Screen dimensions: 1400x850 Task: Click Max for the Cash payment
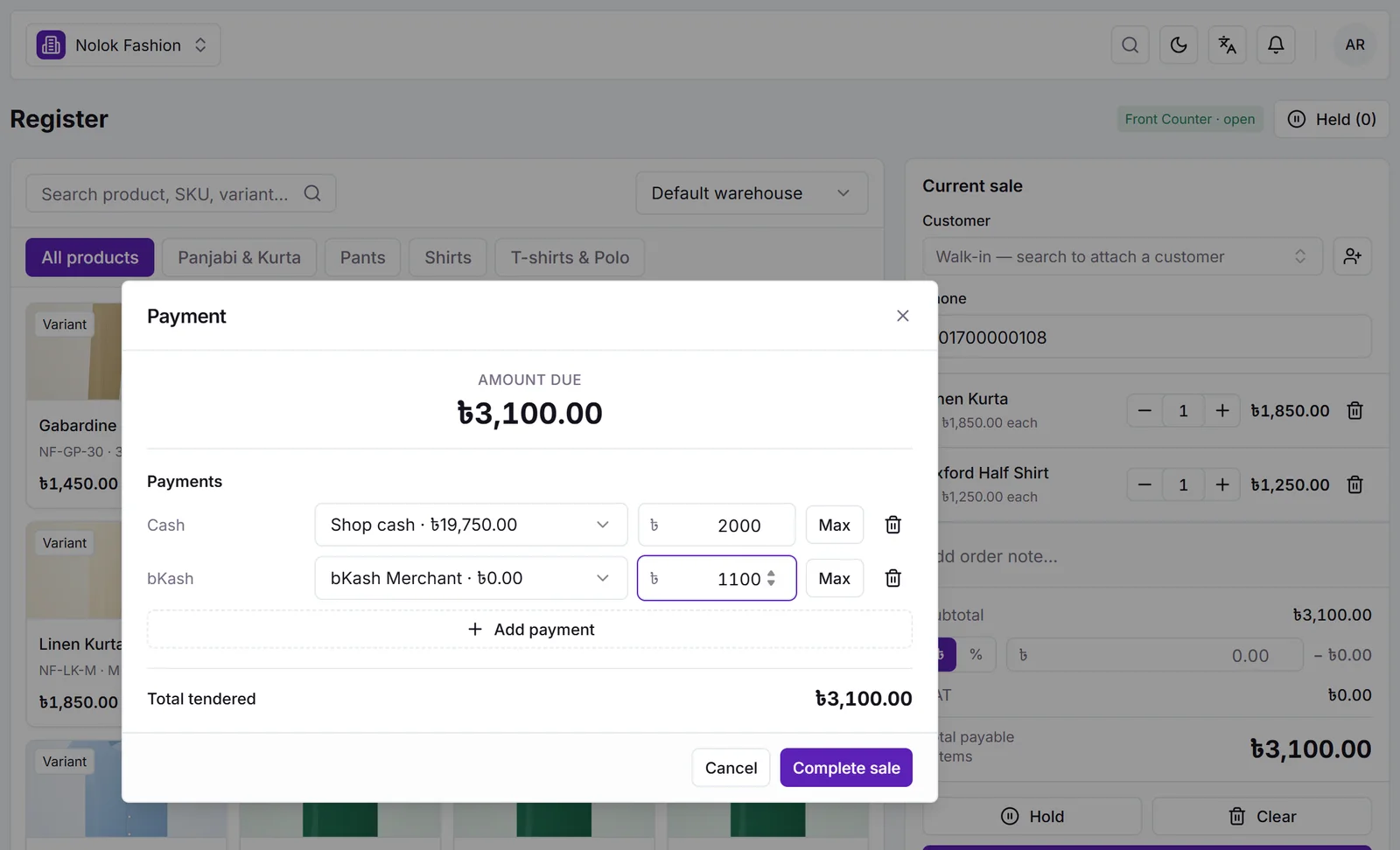(834, 525)
